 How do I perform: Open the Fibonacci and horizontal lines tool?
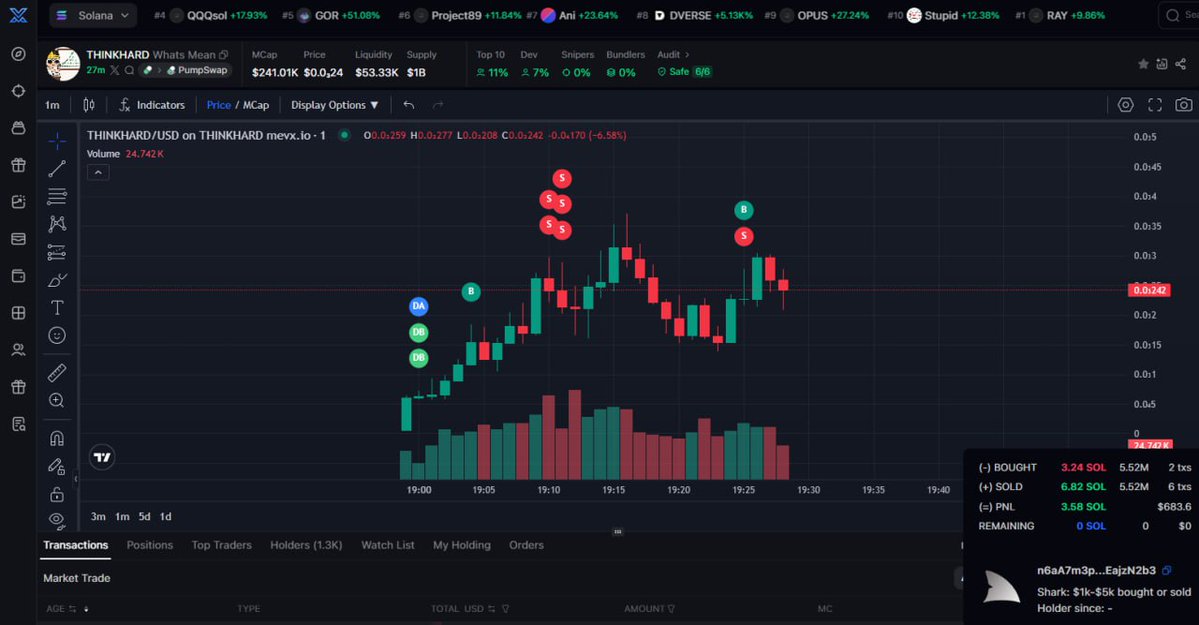(57, 197)
